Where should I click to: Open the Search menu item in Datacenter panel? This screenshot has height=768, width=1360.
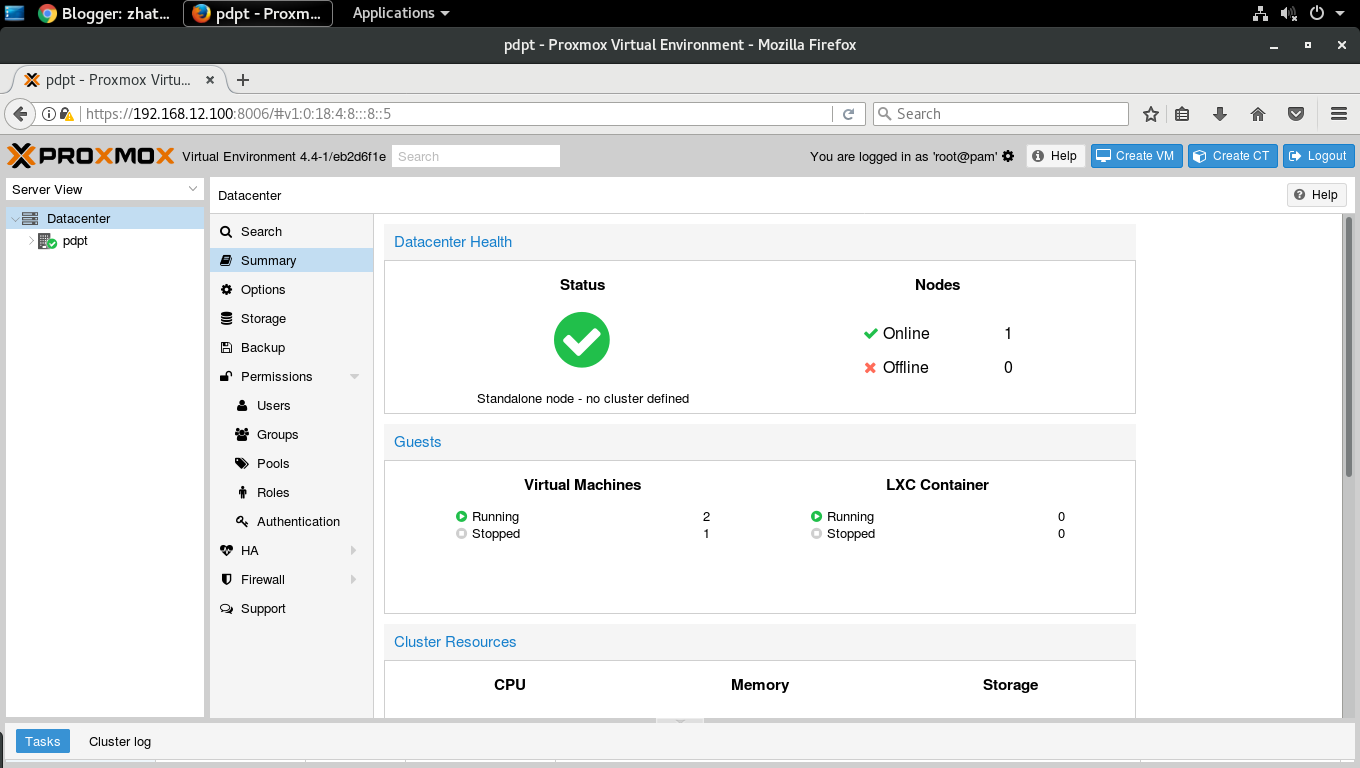tap(291, 232)
